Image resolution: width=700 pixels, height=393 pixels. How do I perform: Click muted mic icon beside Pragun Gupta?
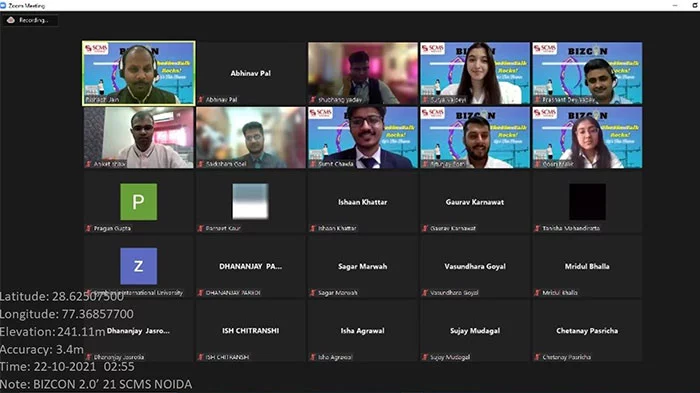point(88,228)
